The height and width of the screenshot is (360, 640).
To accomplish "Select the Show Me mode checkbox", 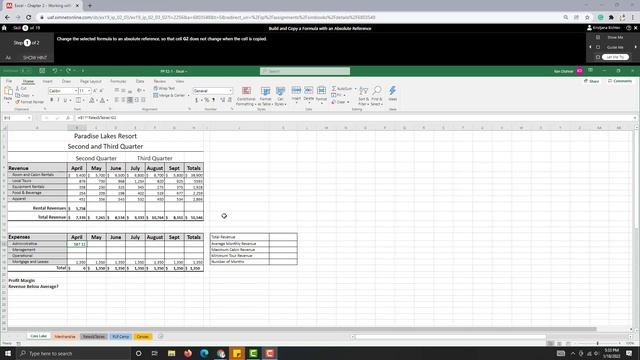I will point(598,37).
